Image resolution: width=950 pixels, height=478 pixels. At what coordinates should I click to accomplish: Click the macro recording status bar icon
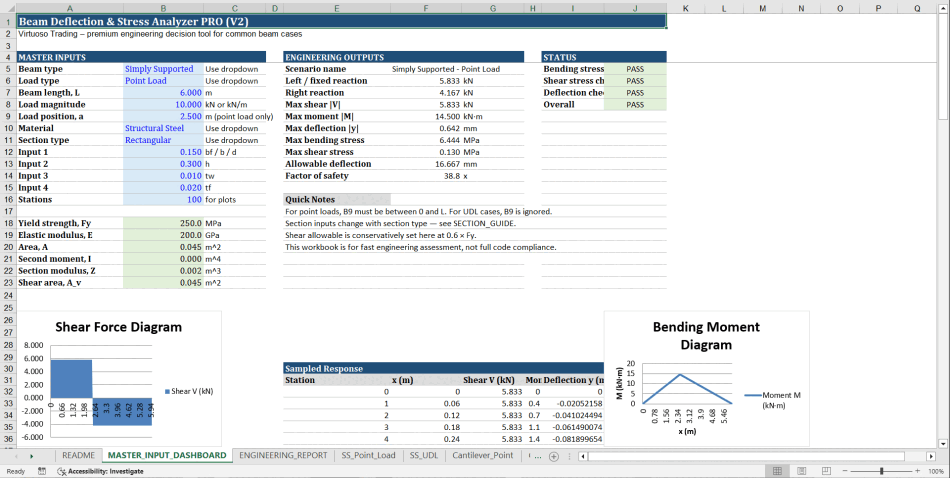point(42,471)
